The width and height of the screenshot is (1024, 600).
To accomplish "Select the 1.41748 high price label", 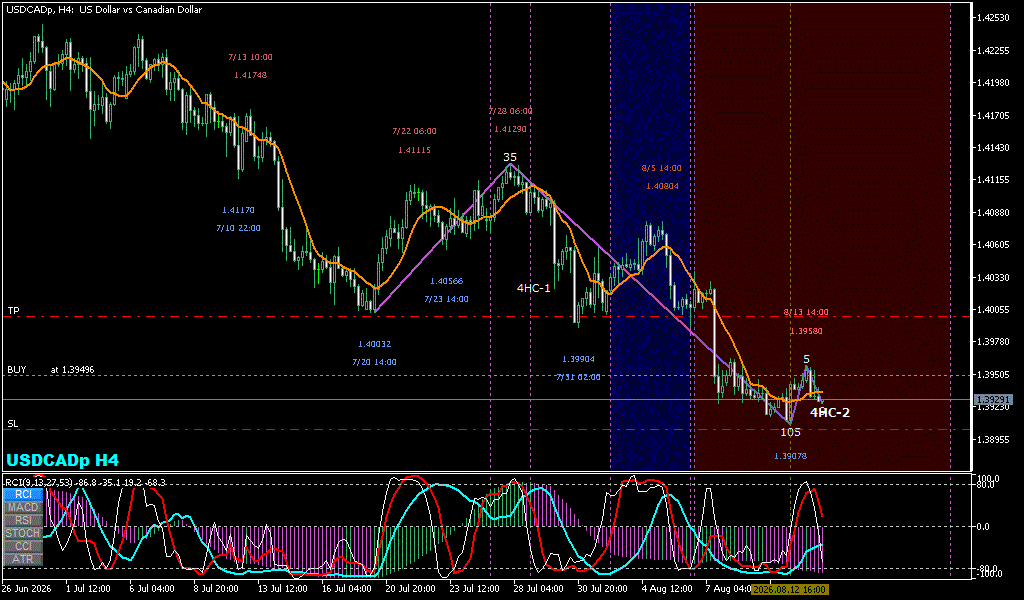I will click(251, 75).
